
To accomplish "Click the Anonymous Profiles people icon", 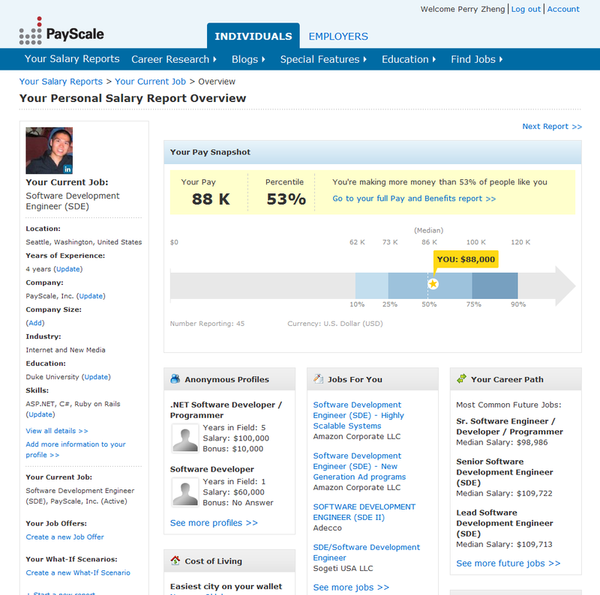I will (175, 379).
